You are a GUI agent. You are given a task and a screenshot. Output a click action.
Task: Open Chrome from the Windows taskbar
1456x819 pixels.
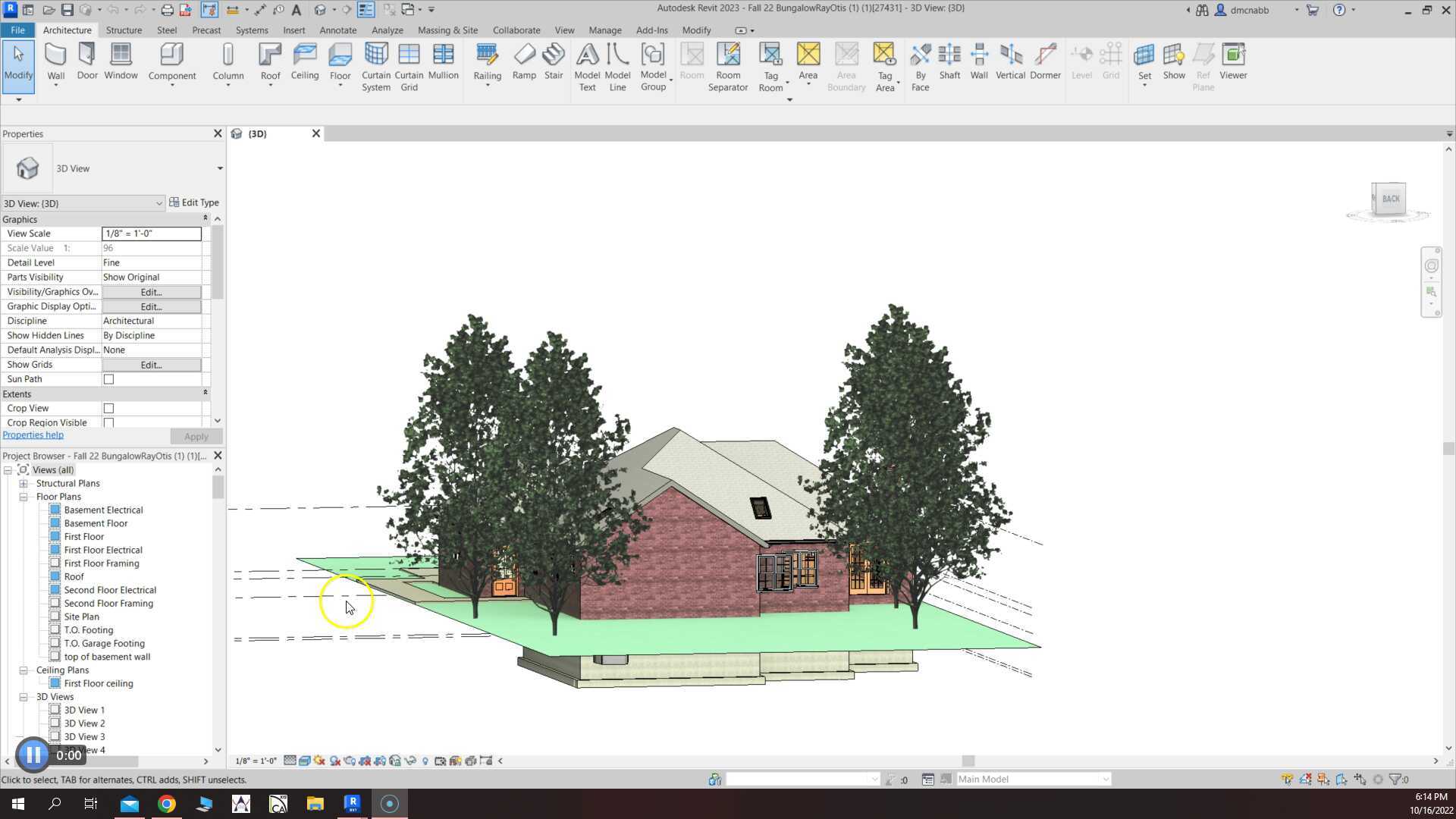coord(166,804)
